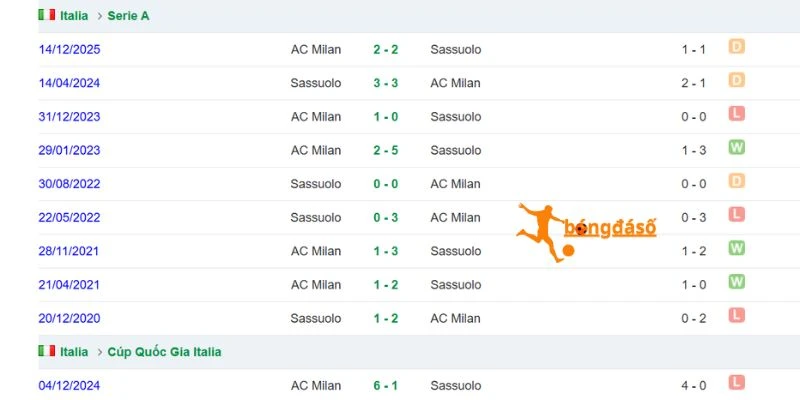Click the W result badge for 21/04/2021
The height and width of the screenshot is (400, 800).
tap(736, 282)
